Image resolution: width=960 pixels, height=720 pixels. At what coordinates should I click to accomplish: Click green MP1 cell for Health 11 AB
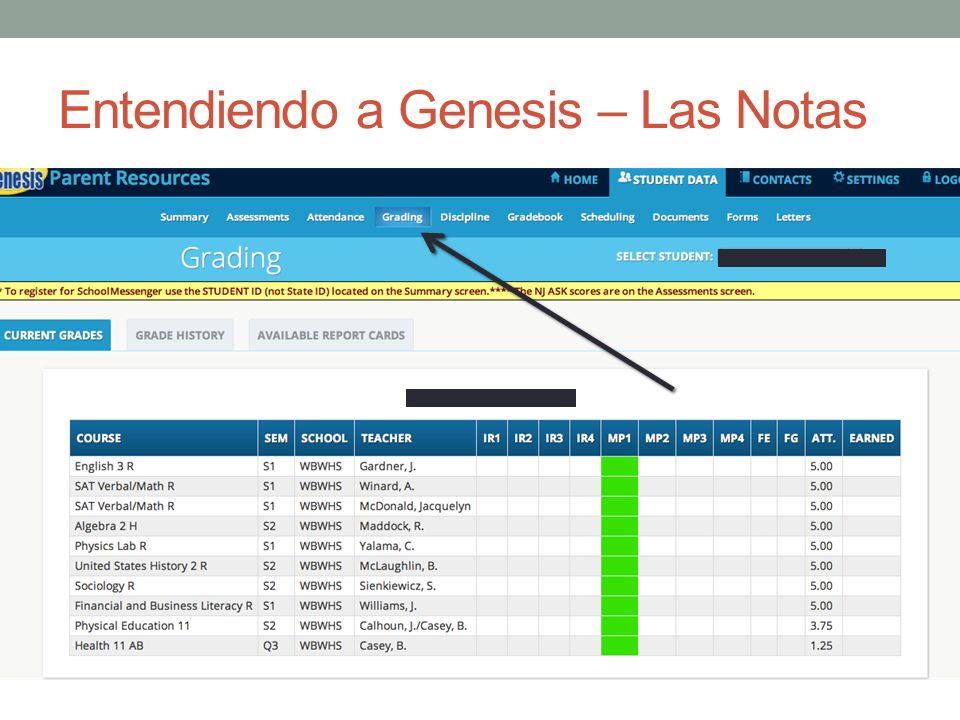tap(620, 645)
